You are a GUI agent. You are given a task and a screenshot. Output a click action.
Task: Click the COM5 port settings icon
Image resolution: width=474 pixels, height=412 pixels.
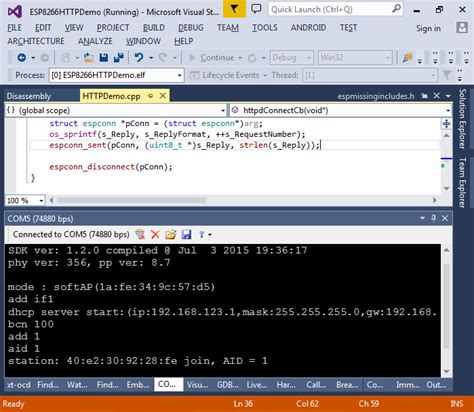pos(201,234)
